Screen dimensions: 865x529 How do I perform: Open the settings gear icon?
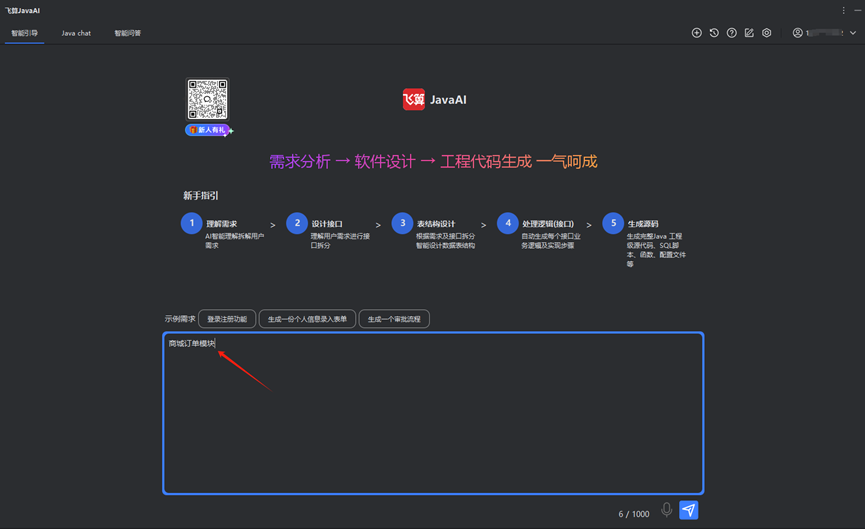767,33
